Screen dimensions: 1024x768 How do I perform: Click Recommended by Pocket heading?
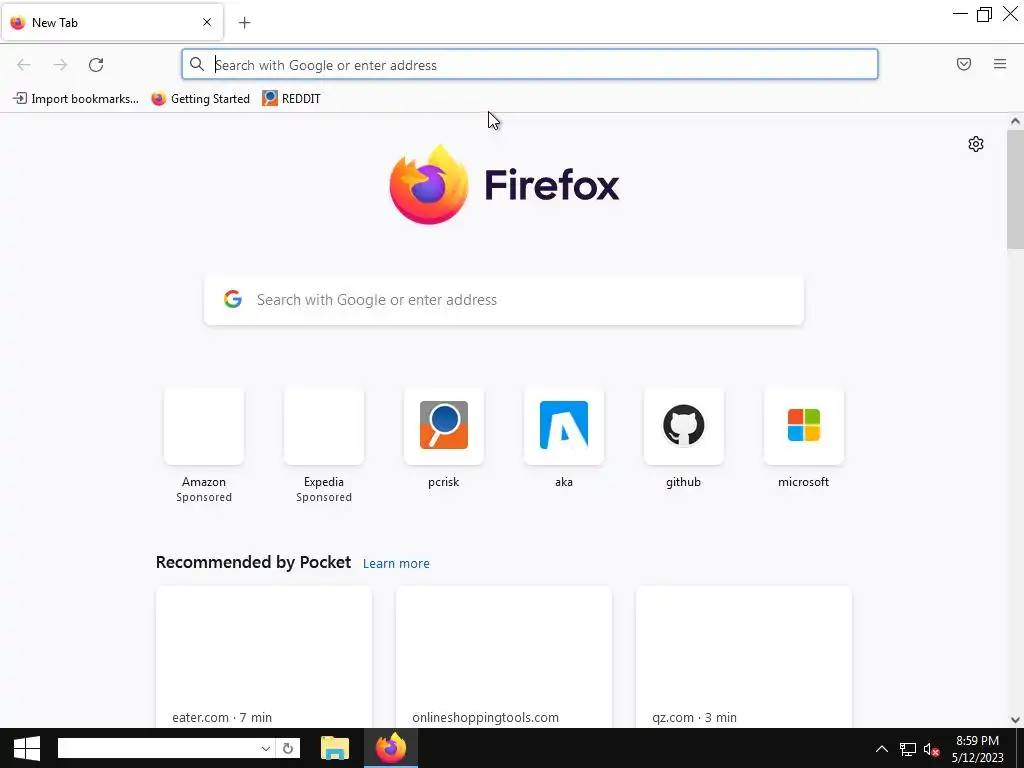pos(253,562)
